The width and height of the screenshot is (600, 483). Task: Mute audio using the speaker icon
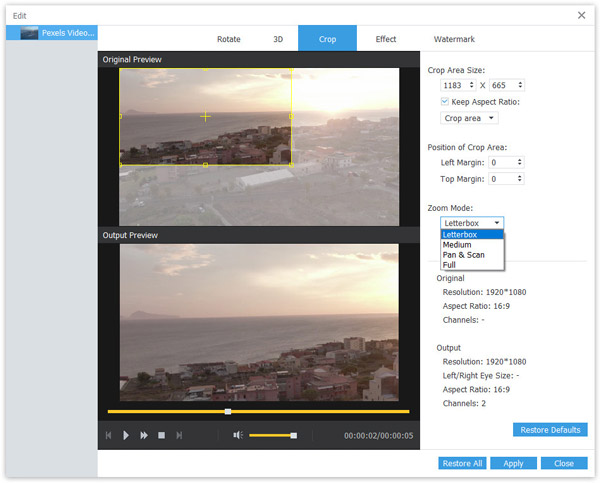(x=237, y=435)
